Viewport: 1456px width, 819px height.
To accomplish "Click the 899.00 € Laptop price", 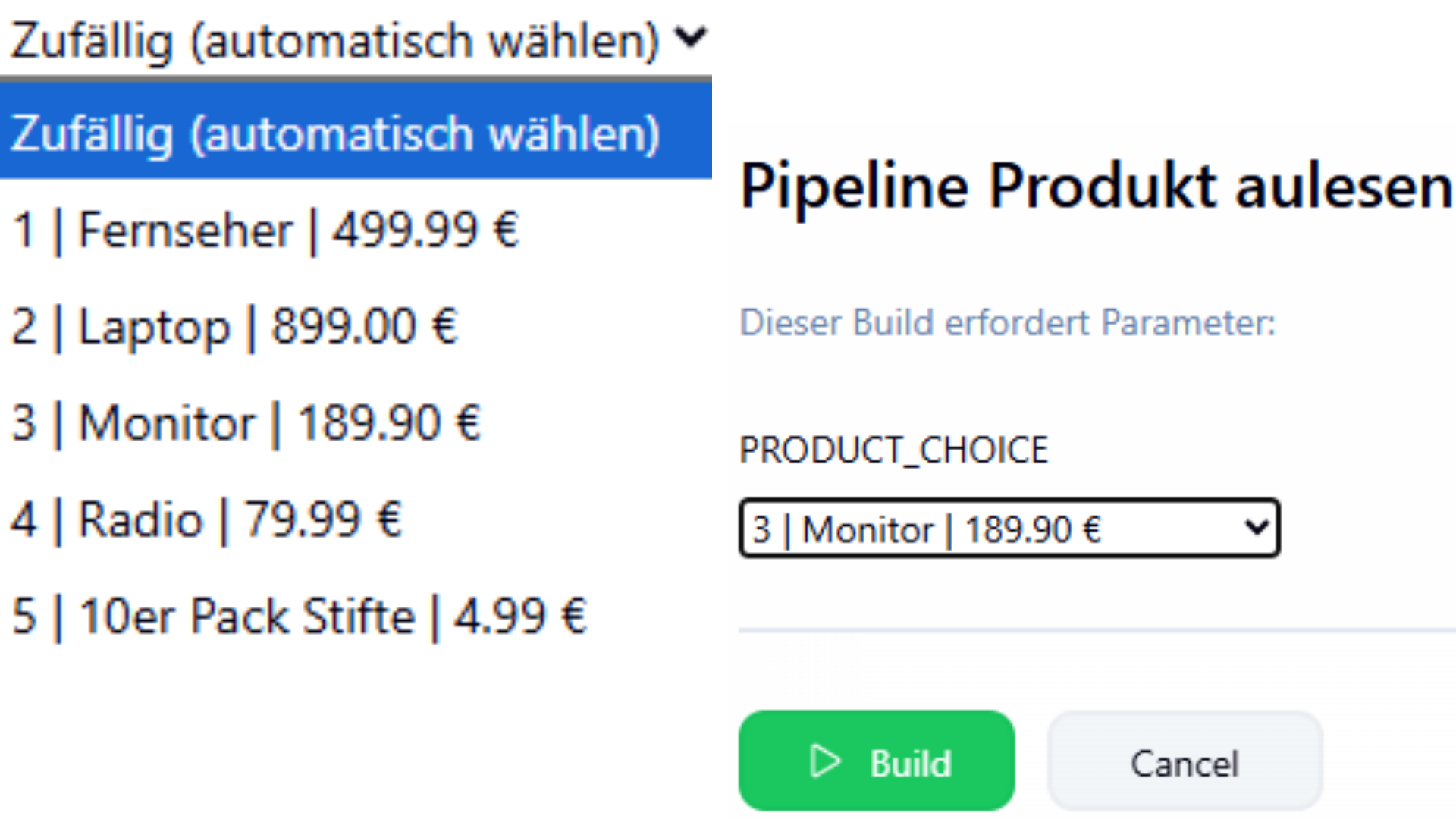I will (x=364, y=327).
